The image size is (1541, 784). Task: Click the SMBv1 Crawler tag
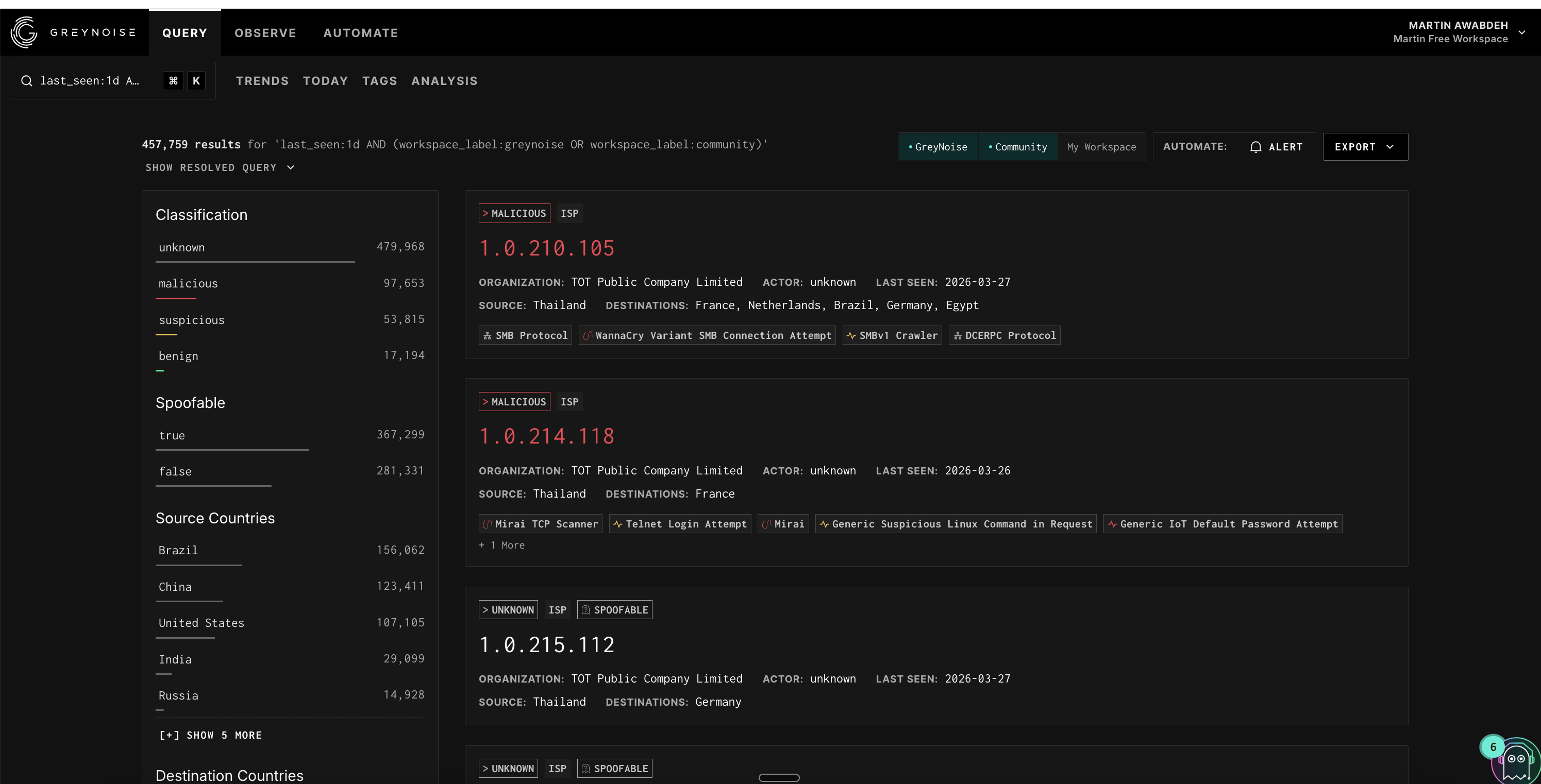(892, 335)
